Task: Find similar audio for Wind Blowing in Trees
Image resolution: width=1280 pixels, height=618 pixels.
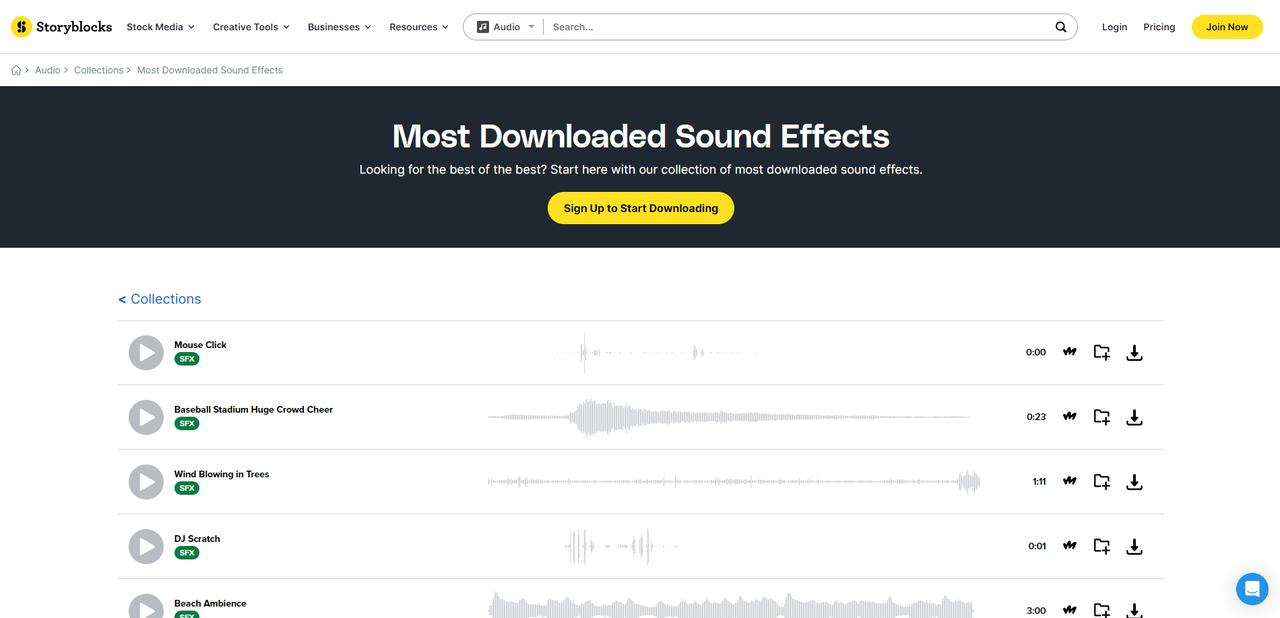Action: [1070, 482]
